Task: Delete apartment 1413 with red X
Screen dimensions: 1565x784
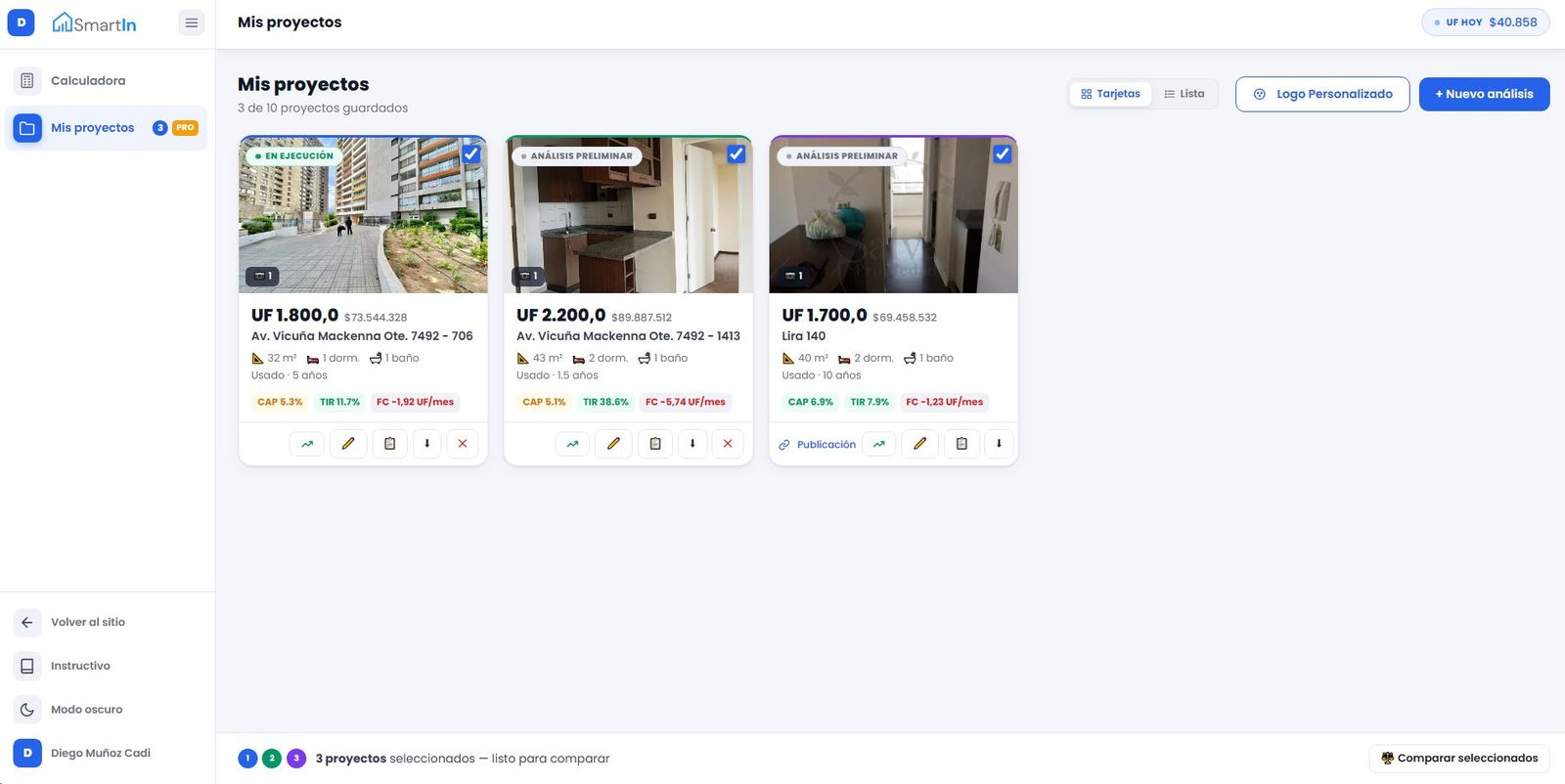Action: coord(728,444)
